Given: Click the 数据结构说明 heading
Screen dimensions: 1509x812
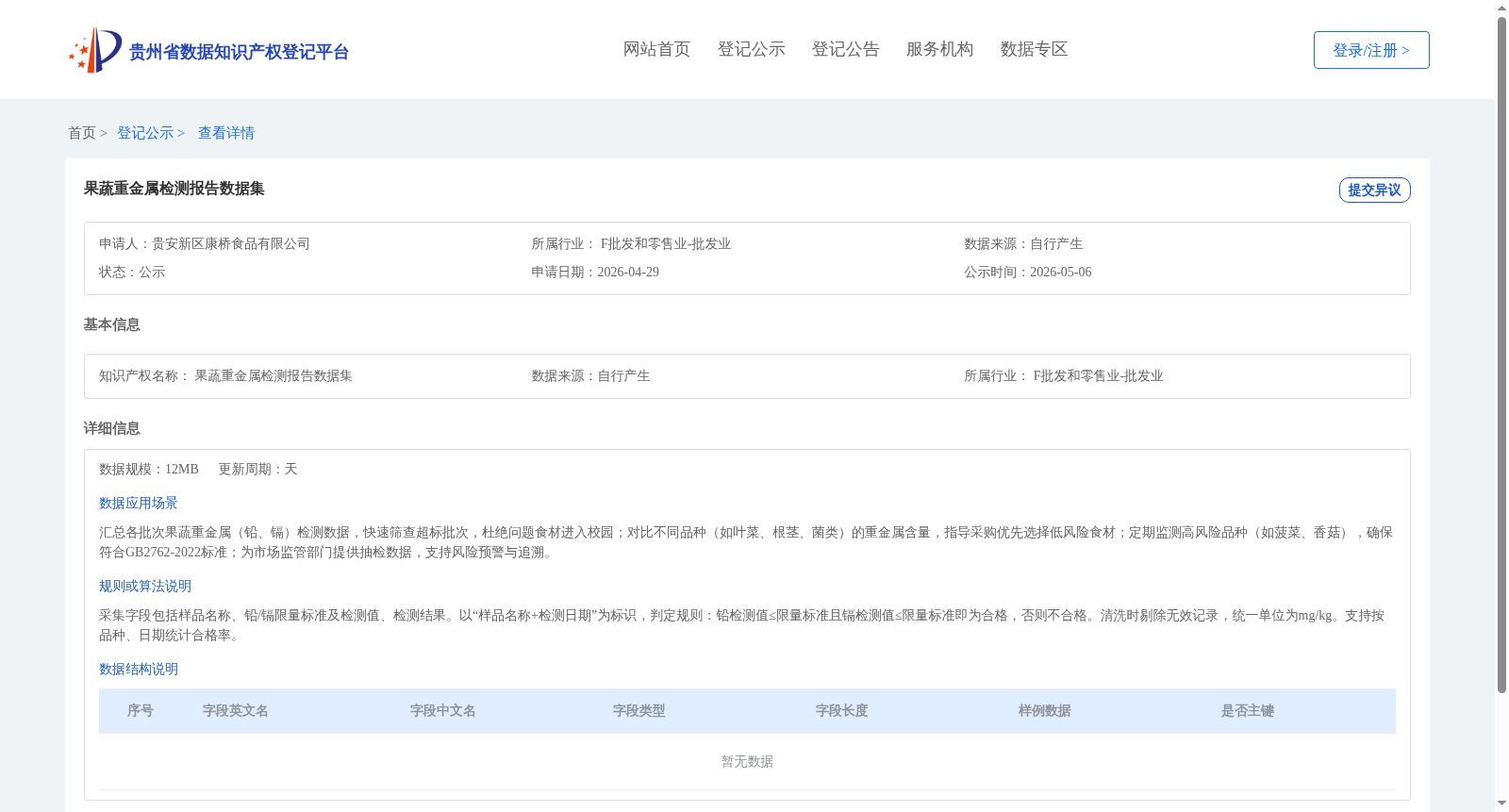Looking at the screenshot, I should click(x=139, y=669).
